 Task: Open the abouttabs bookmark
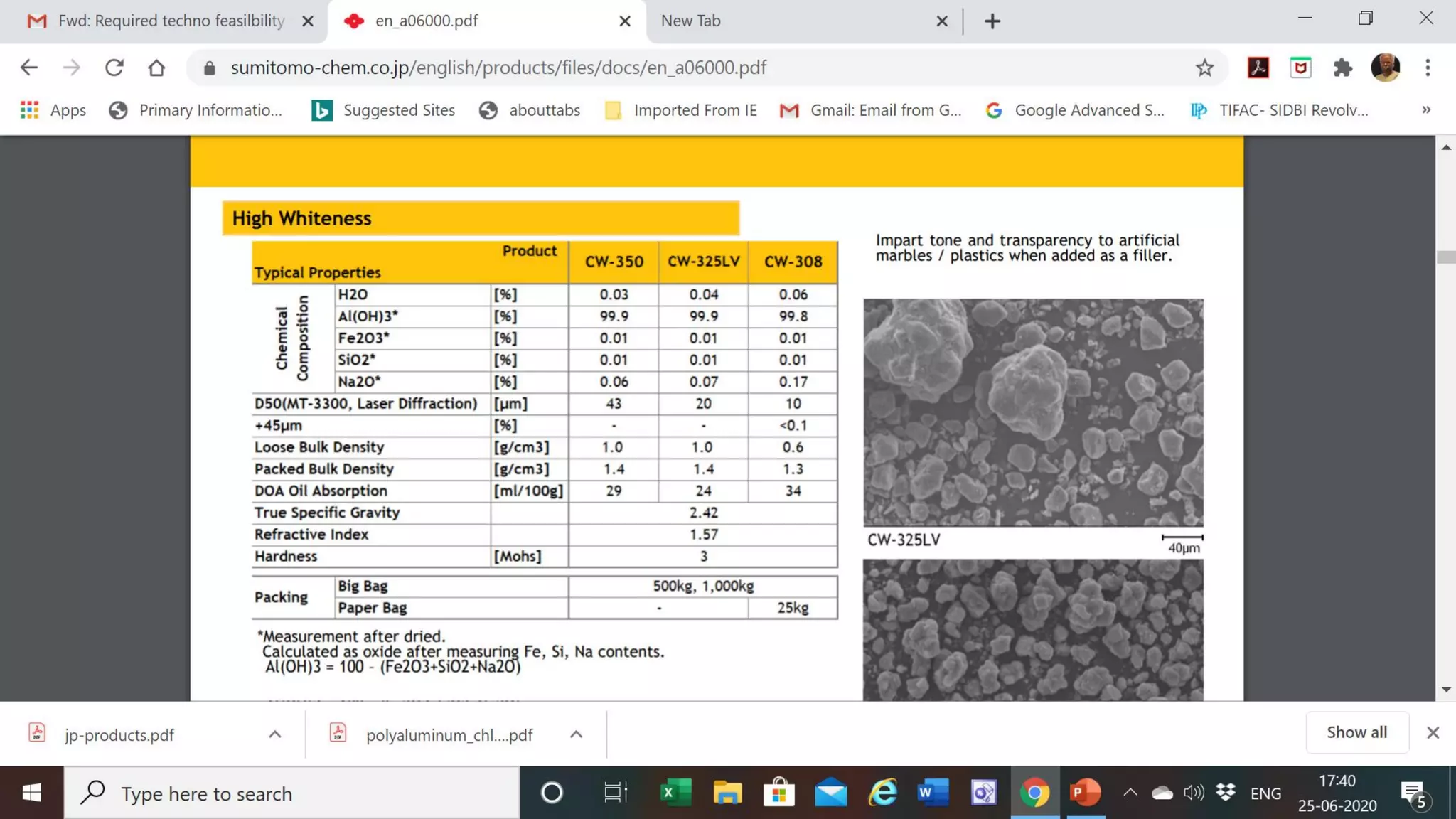pos(530,110)
